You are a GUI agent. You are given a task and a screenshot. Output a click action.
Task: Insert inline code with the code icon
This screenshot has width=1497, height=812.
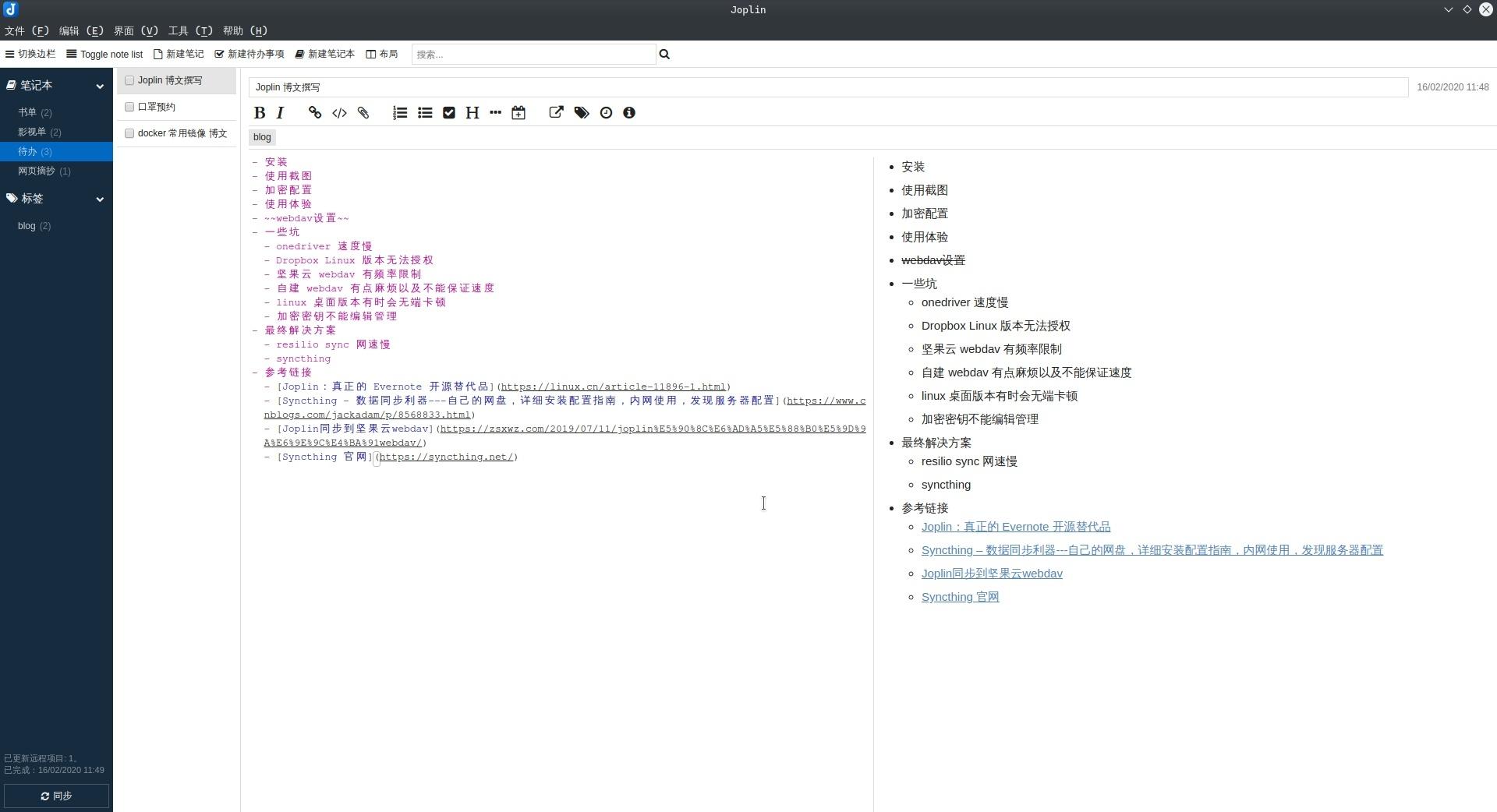click(339, 113)
